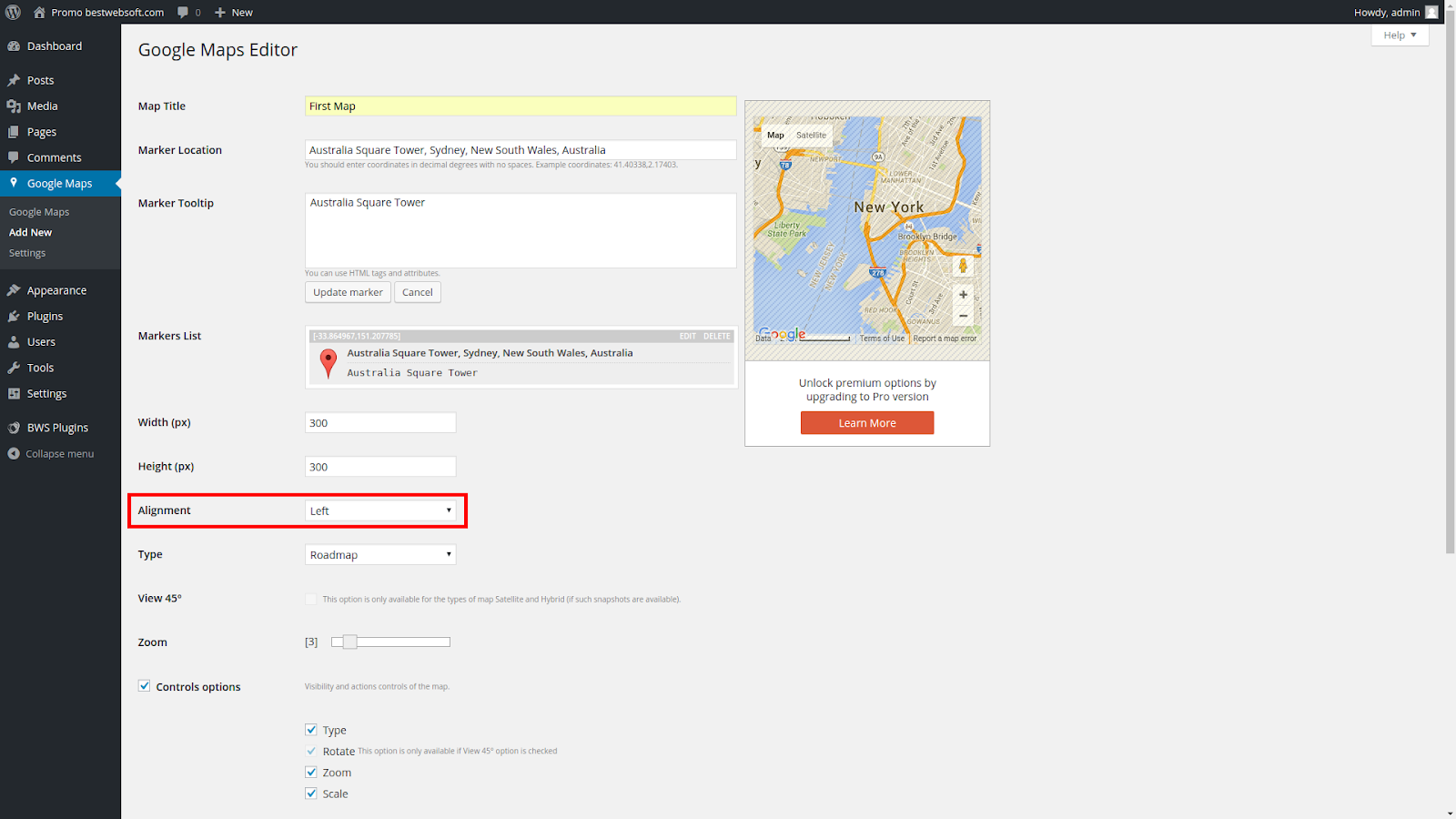
Task: Open Settings under Google Maps submenu
Action: pyautogui.click(x=27, y=253)
